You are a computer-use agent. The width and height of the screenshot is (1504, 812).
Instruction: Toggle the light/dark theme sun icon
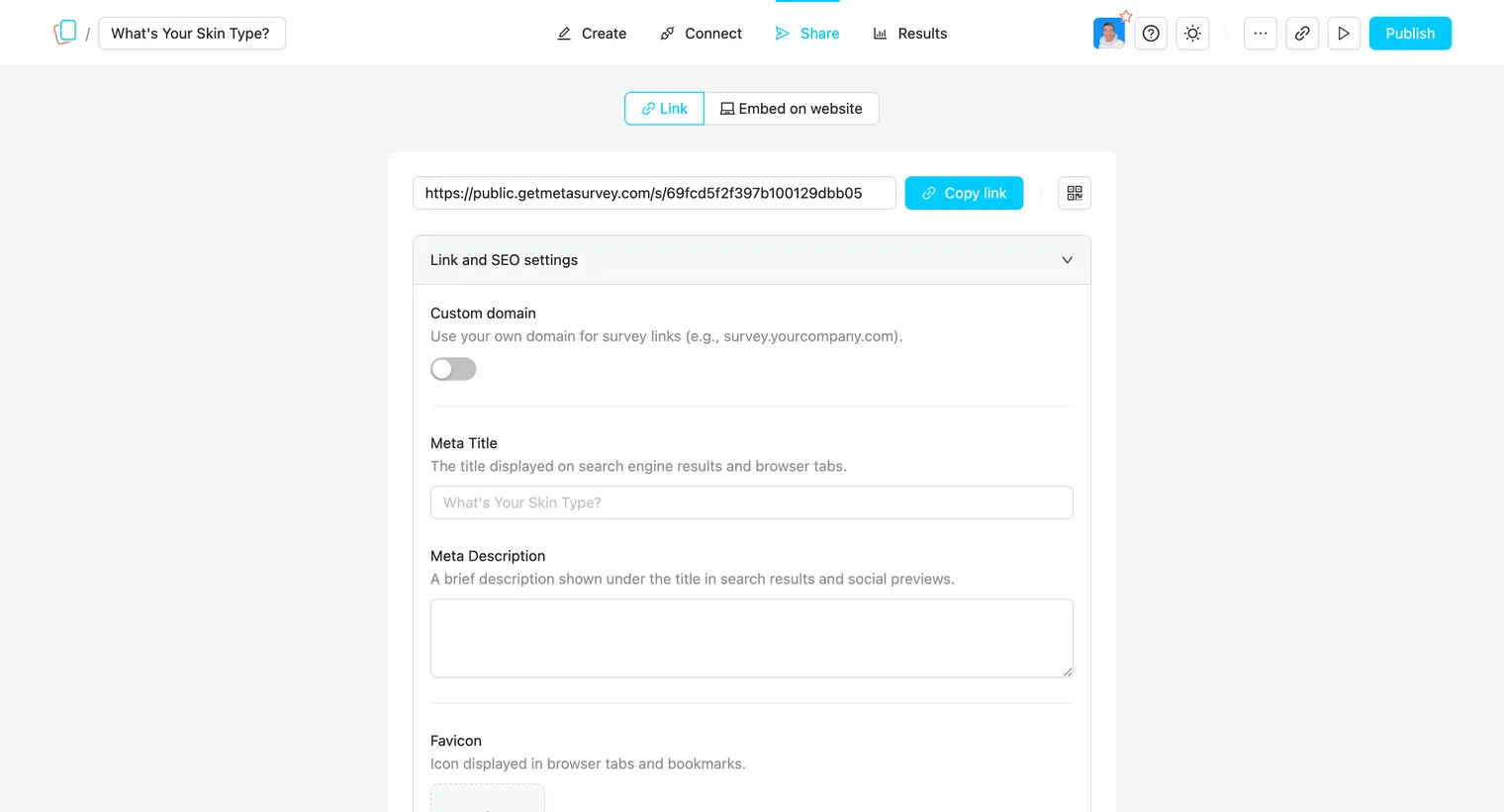point(1192,34)
